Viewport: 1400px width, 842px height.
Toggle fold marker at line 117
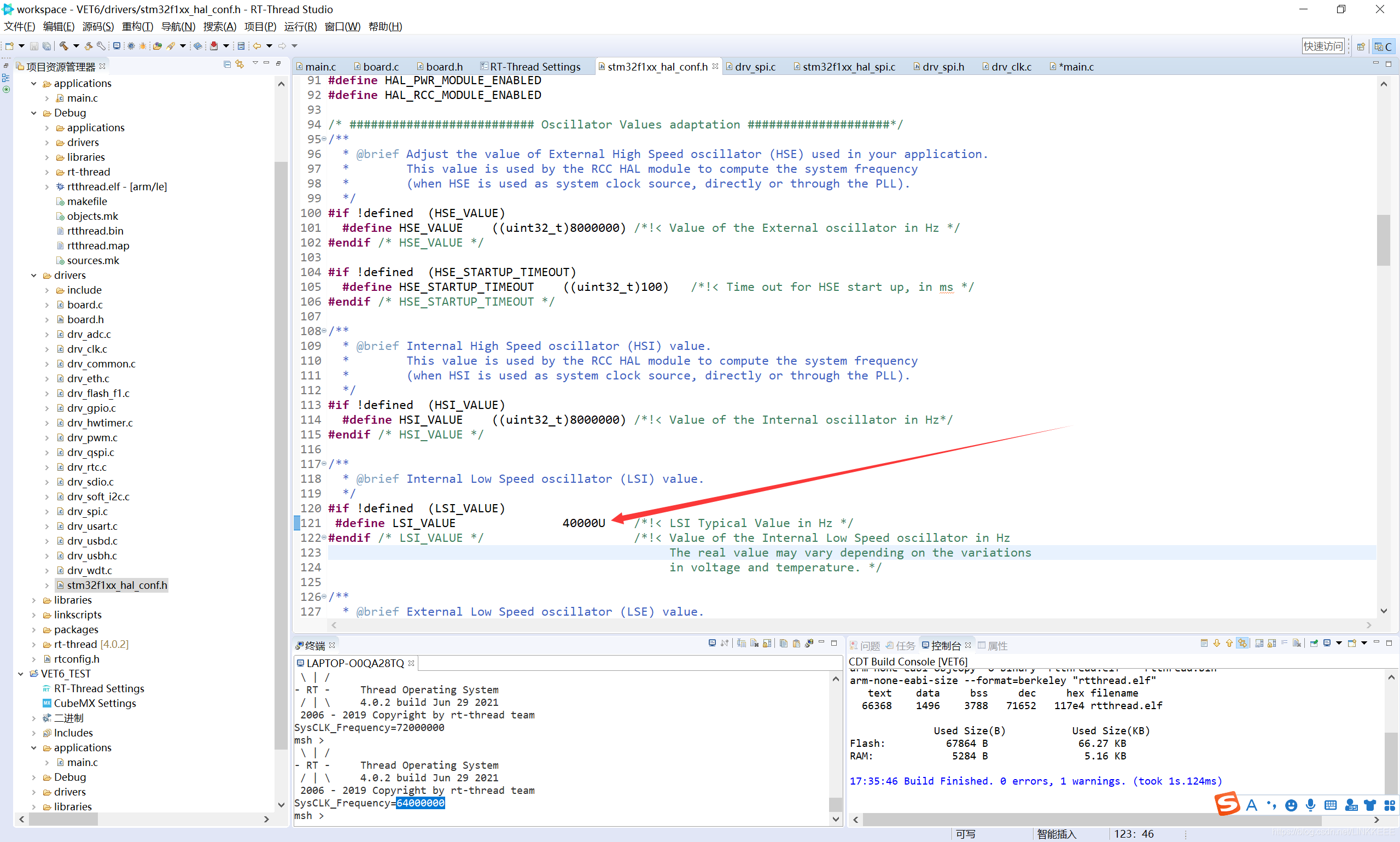324,464
